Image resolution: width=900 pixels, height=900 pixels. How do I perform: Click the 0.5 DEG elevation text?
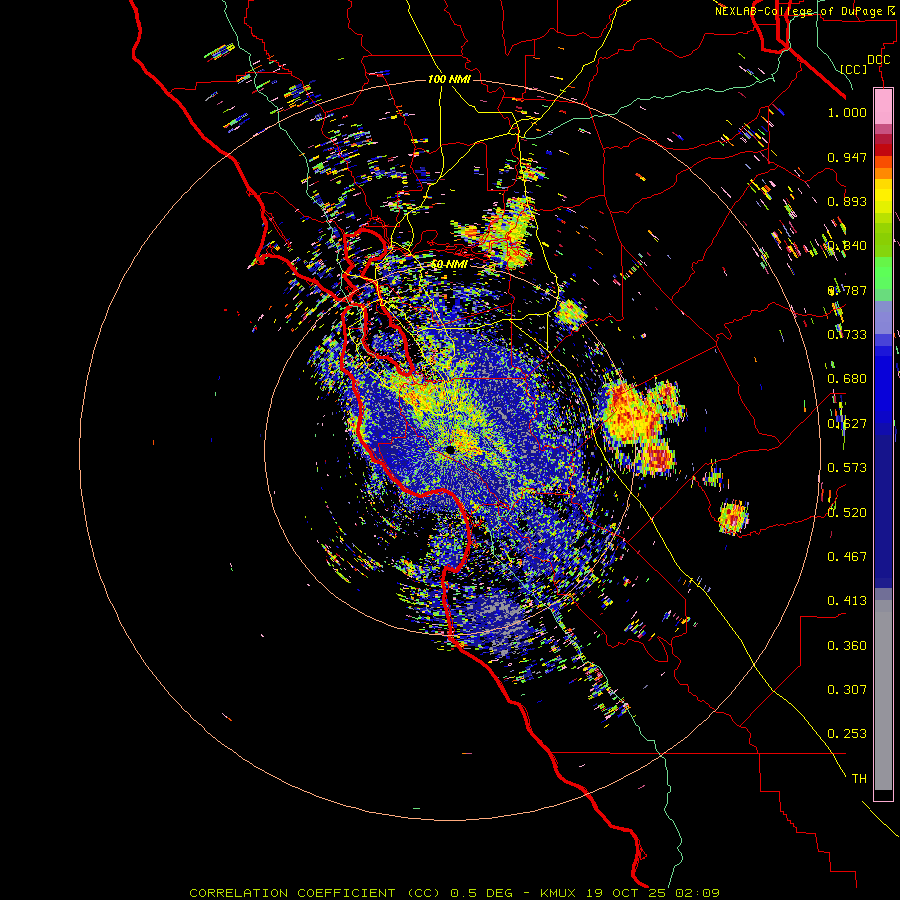[x=482, y=893]
